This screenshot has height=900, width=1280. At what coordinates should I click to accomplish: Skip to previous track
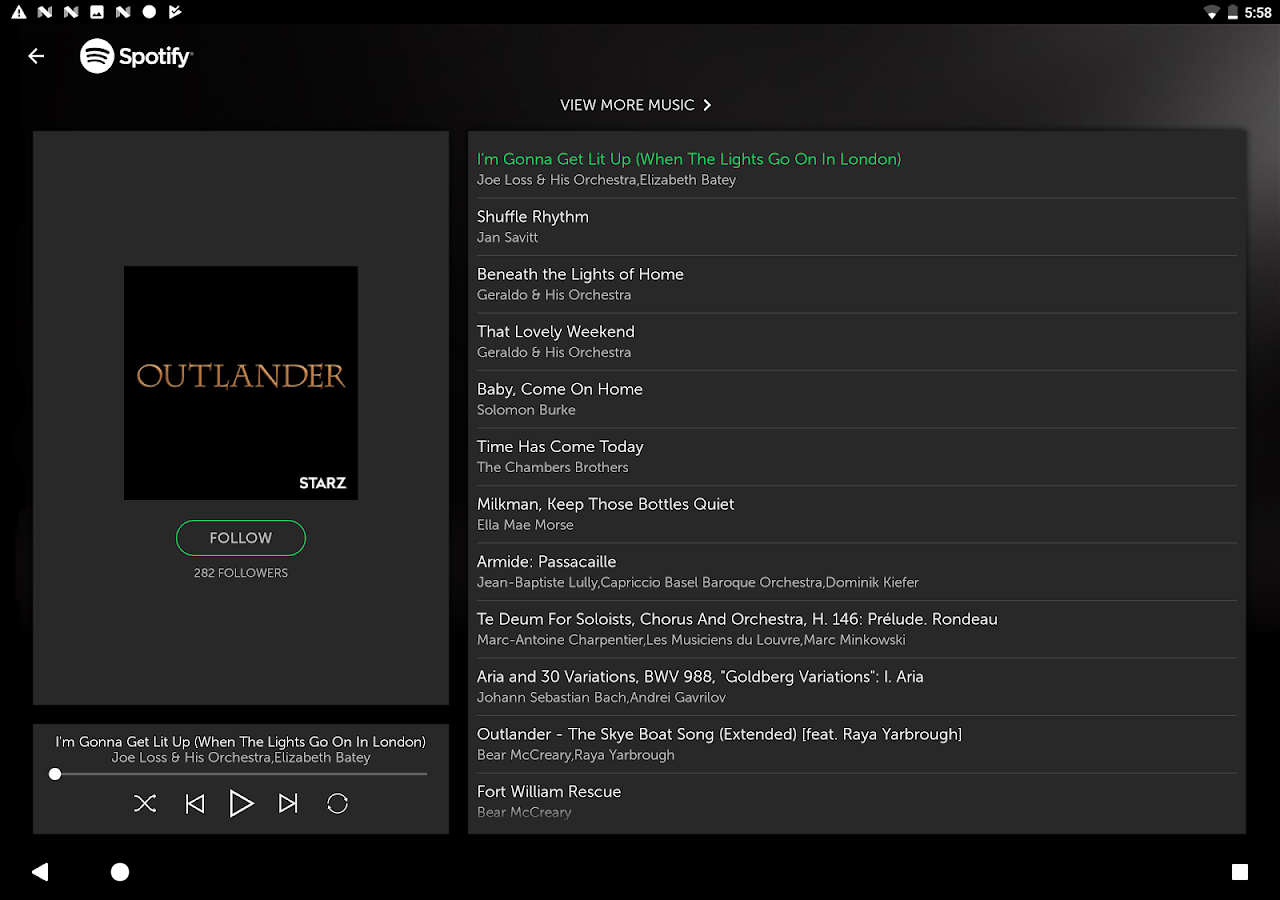tap(195, 803)
